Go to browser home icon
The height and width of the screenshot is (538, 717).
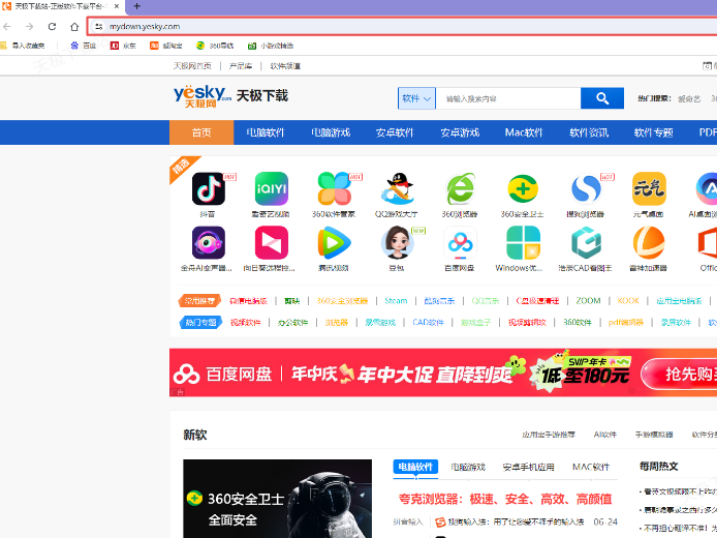75,27
